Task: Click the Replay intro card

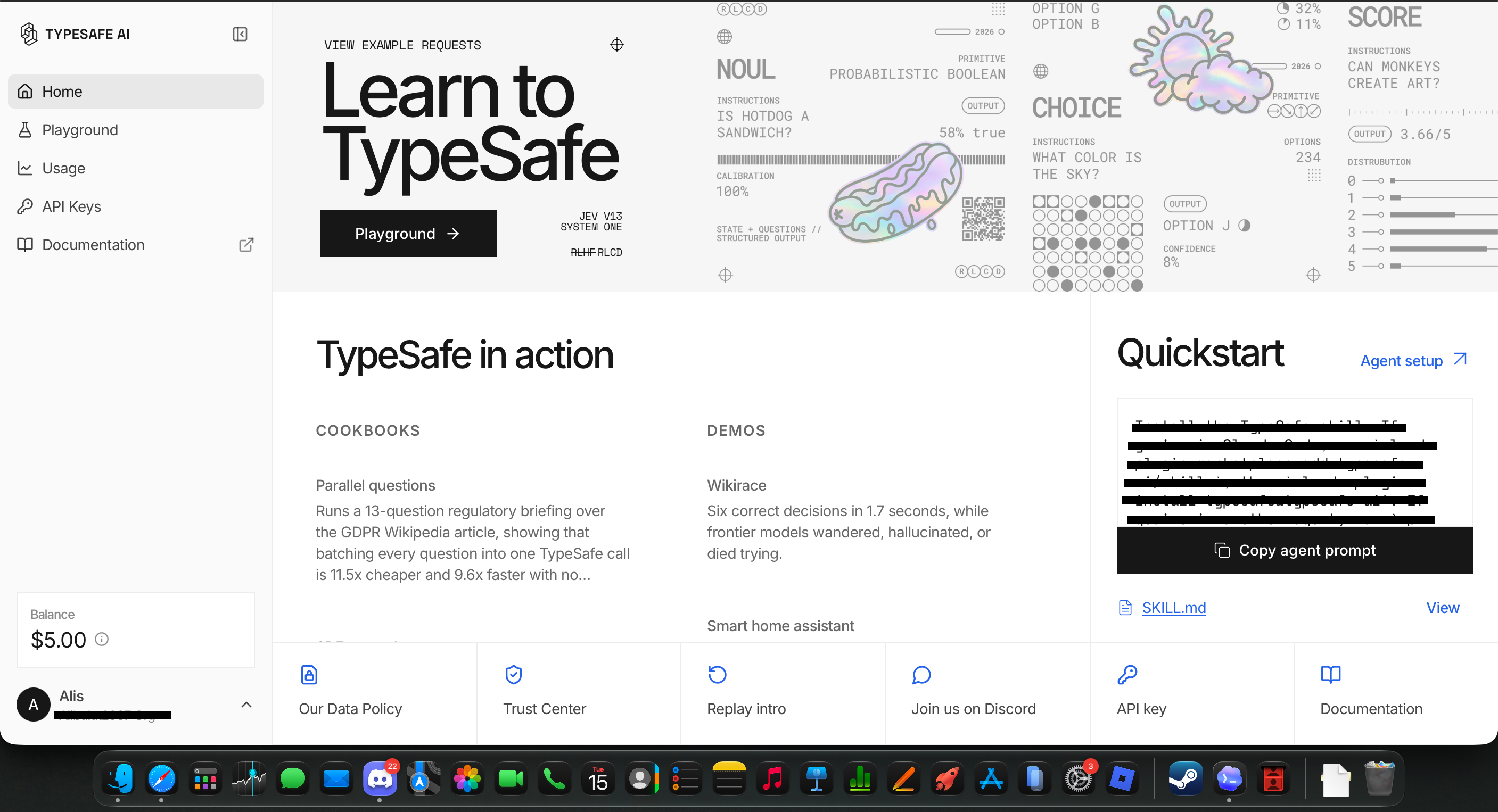Action: [783, 693]
